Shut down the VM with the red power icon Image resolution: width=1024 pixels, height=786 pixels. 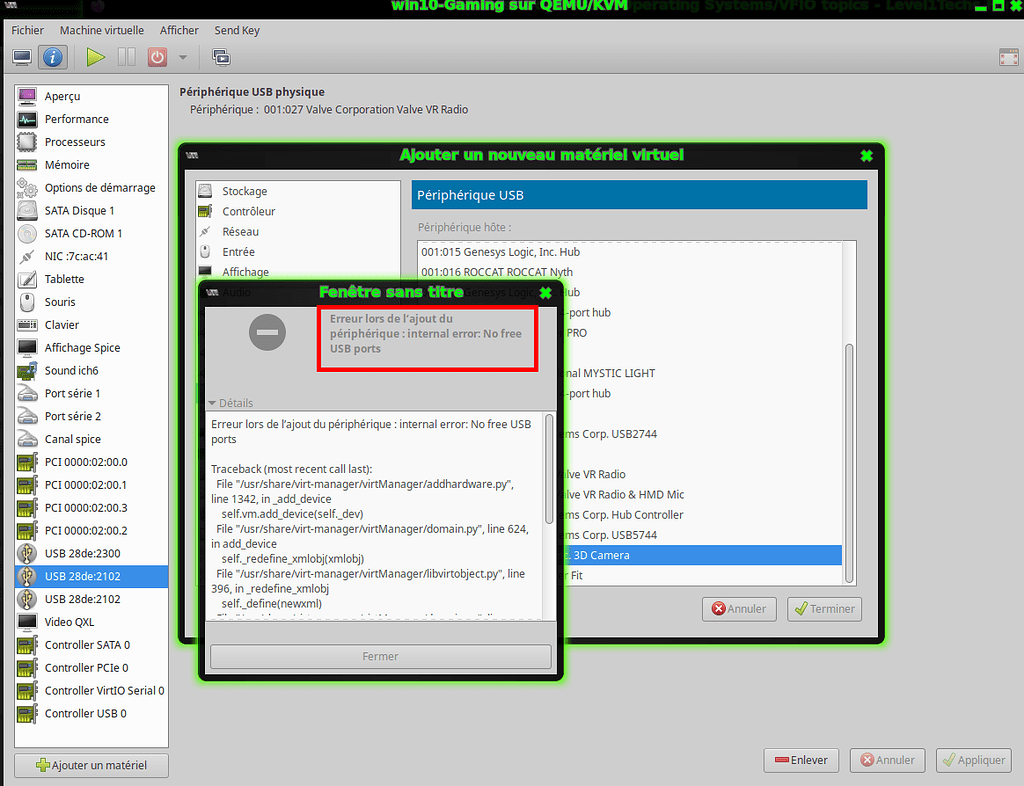tap(156, 57)
